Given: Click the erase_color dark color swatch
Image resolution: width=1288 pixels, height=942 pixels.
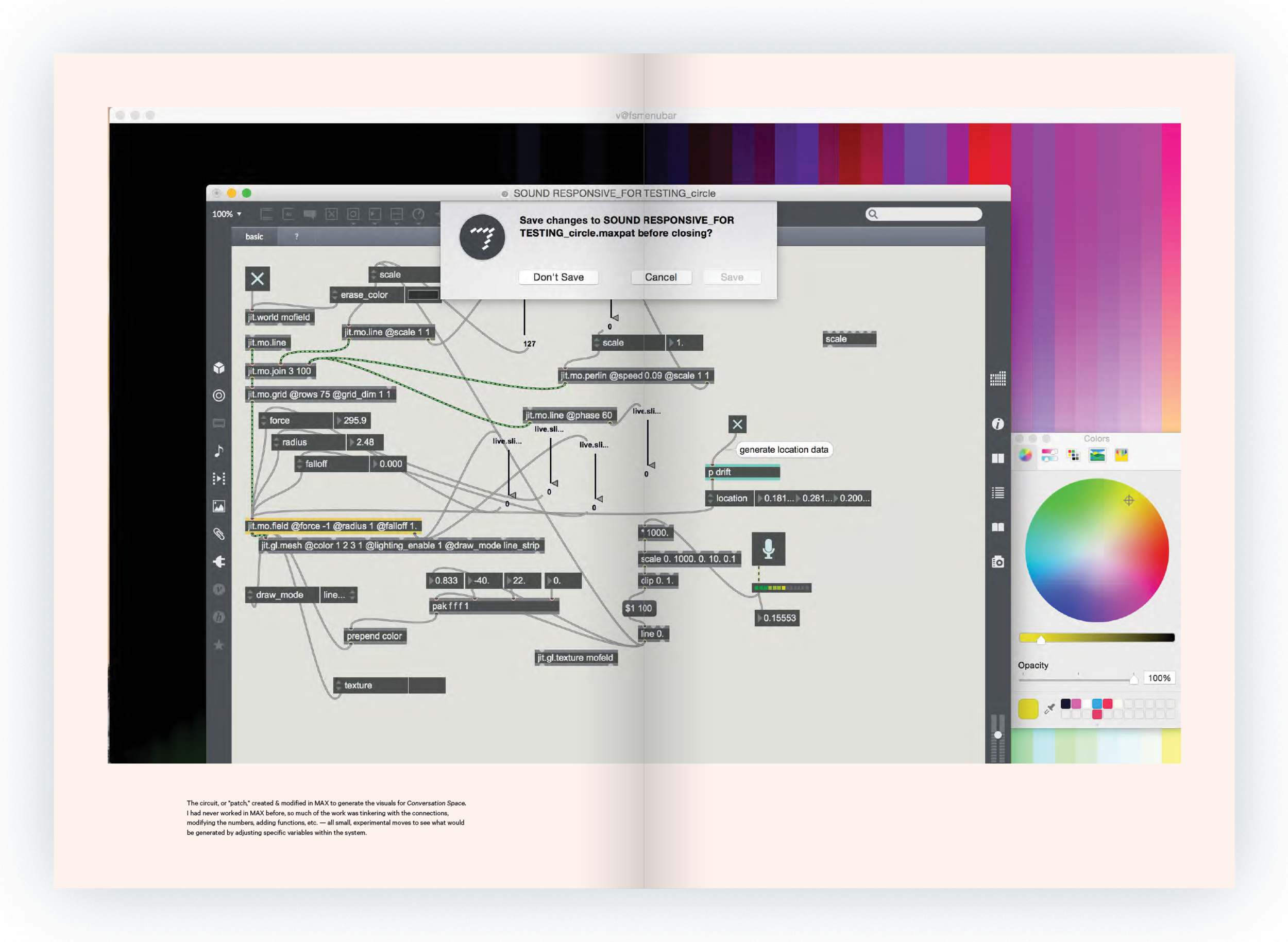Looking at the screenshot, I should pyautogui.click(x=422, y=295).
